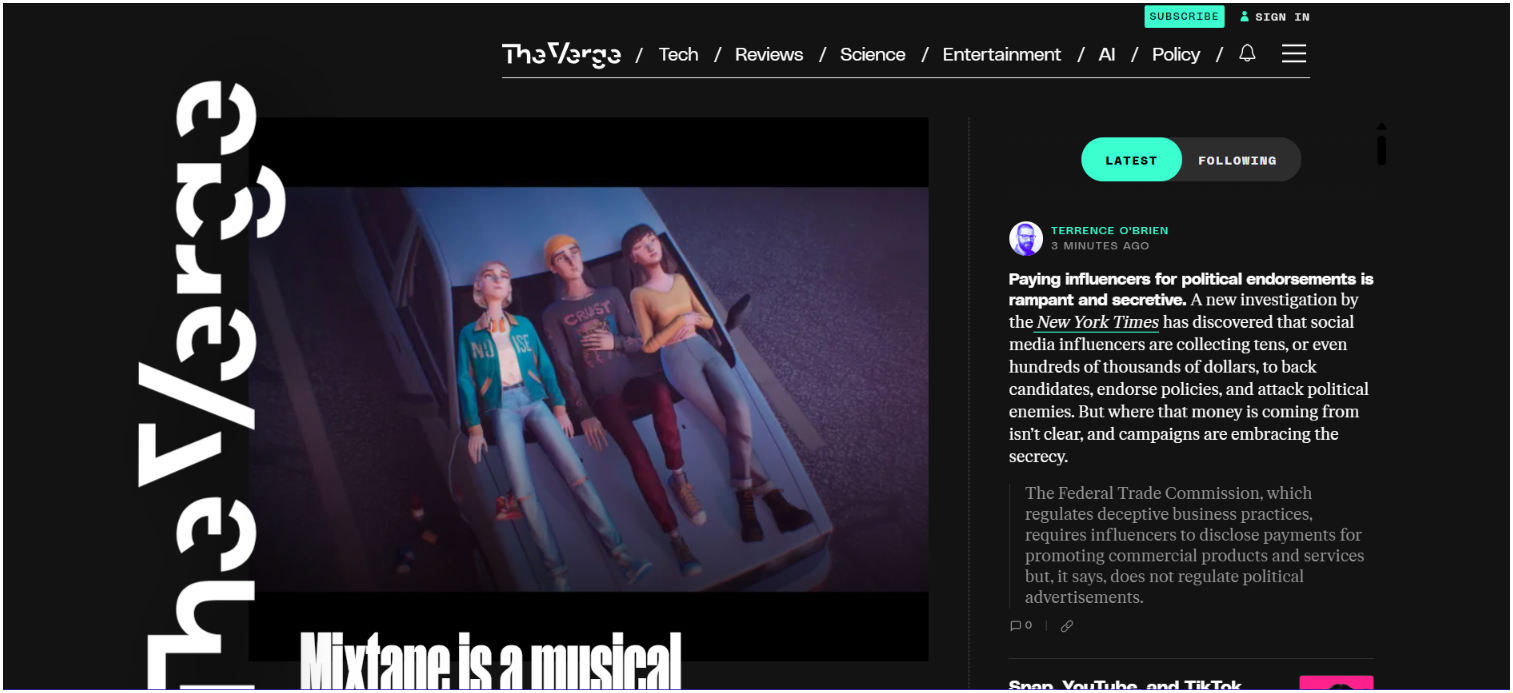Image resolution: width=1513 pixels, height=693 pixels.
Task: Click Terrence O'Brien's avatar photo
Action: 1026,238
